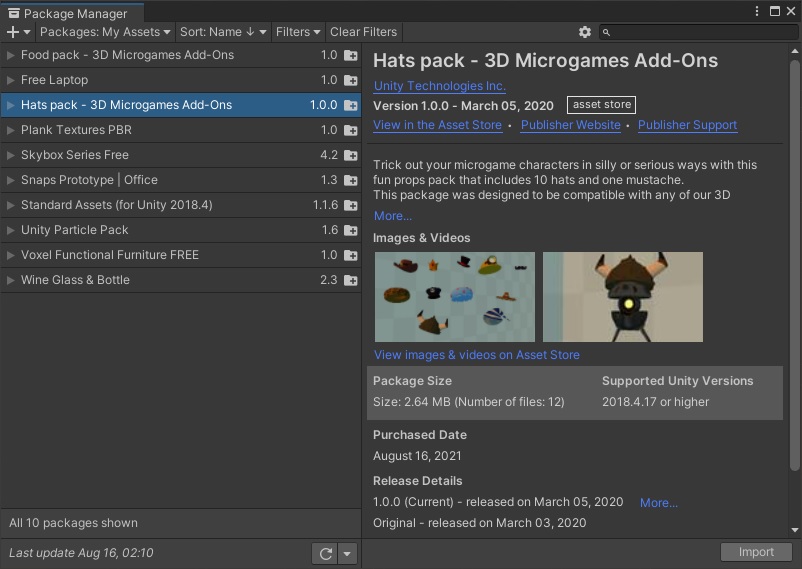Image resolution: width=802 pixels, height=569 pixels.
Task: Click the import icon for Free Laptop row
Action: (350, 80)
